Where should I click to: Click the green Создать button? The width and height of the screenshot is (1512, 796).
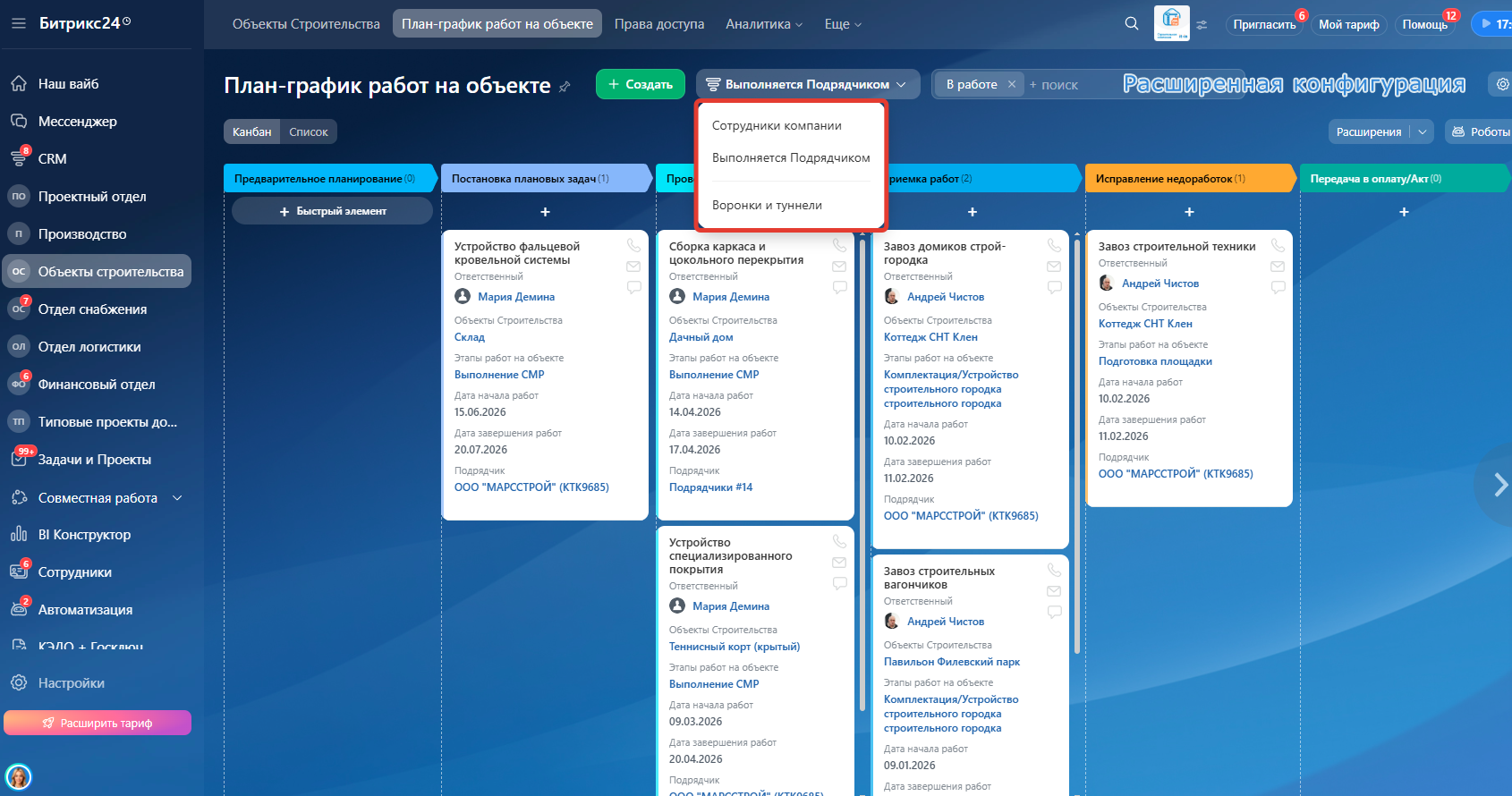coord(641,84)
